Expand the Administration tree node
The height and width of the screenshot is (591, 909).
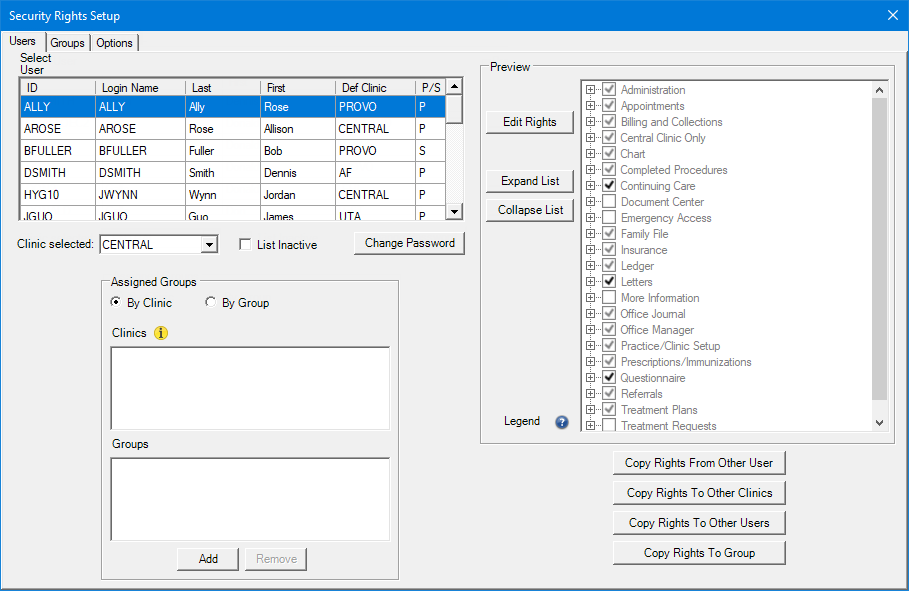click(x=590, y=90)
